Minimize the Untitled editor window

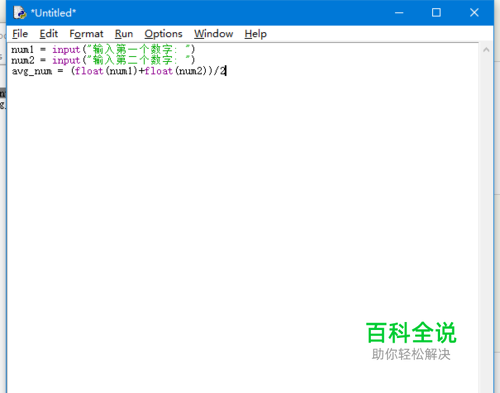(399, 13)
